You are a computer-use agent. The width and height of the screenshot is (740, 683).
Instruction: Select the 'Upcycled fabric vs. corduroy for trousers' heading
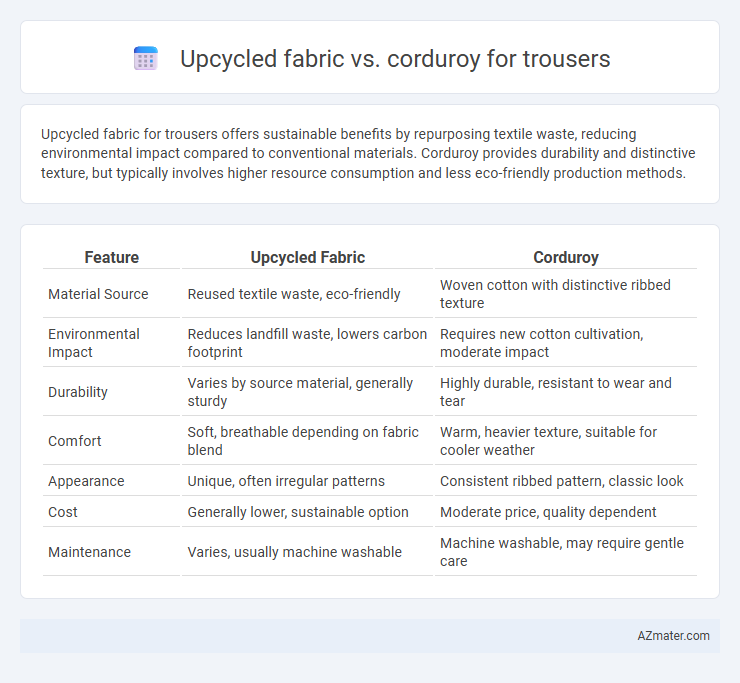(395, 59)
